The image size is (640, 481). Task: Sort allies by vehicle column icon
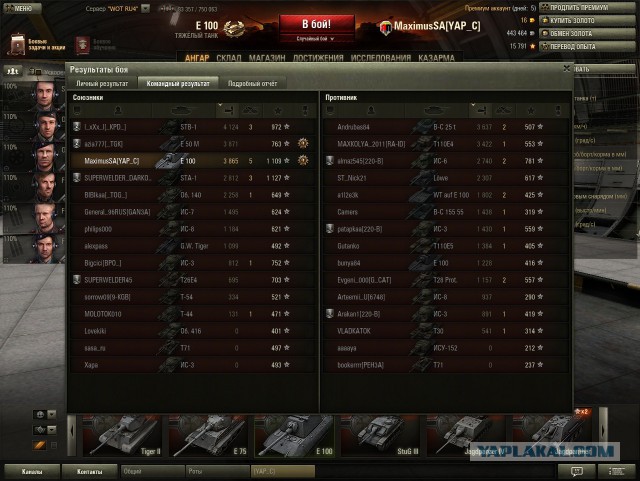pos(183,110)
